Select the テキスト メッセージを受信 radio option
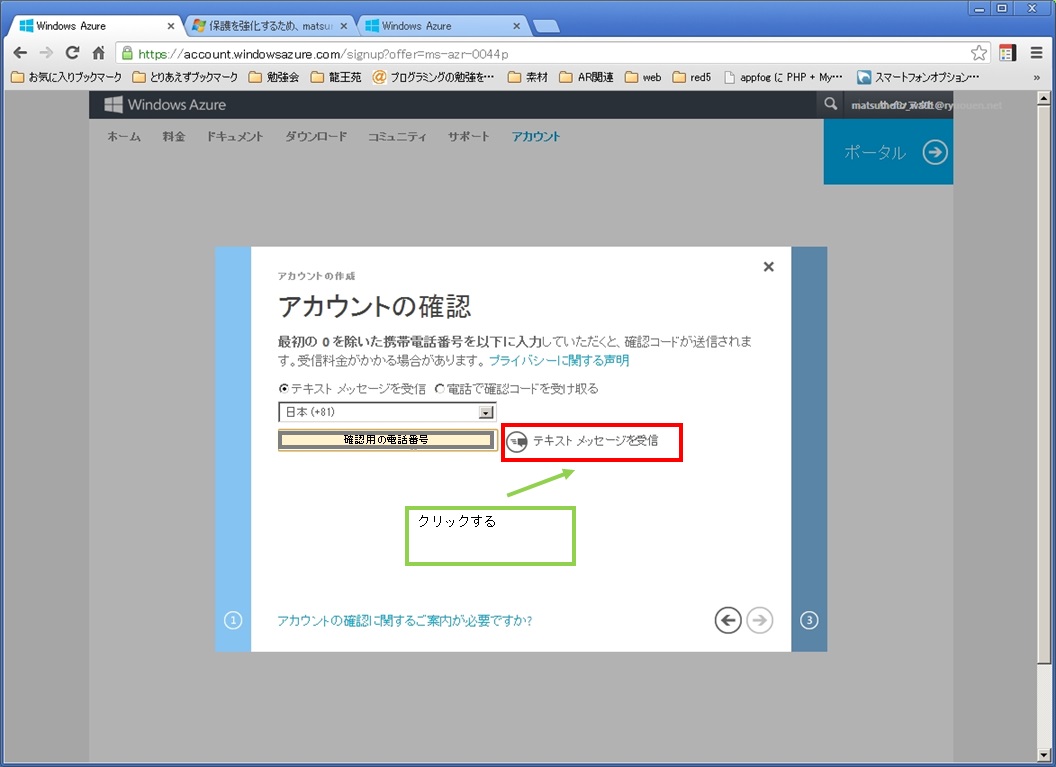This screenshot has width=1056, height=767. (284, 389)
